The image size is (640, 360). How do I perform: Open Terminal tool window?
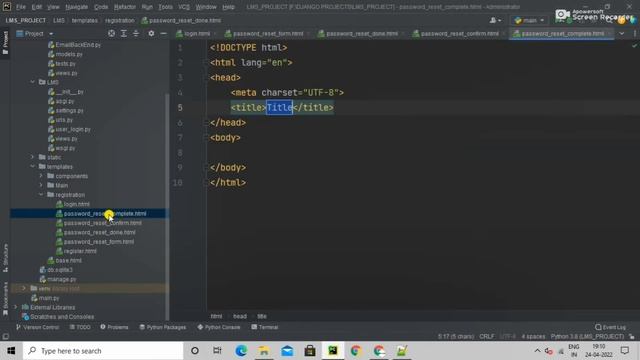pos(264,327)
